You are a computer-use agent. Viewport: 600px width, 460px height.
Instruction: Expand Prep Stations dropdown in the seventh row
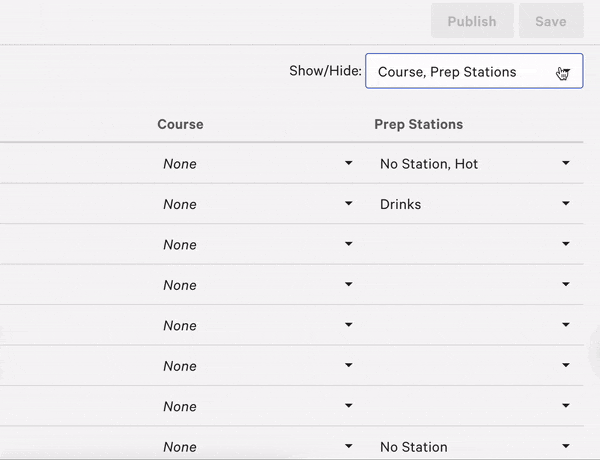pos(473,406)
